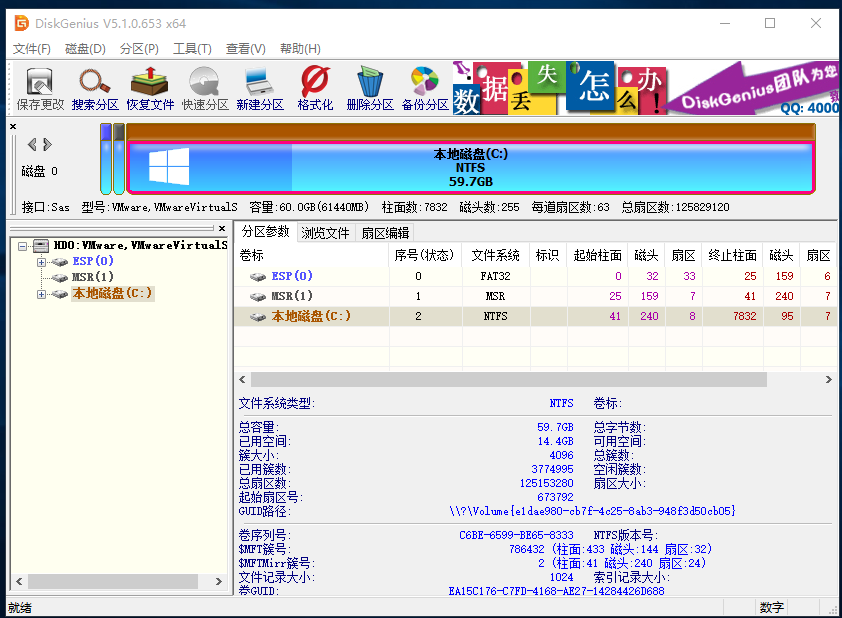Click the 序号(状态) column header
842x618 pixels.
(x=425, y=256)
